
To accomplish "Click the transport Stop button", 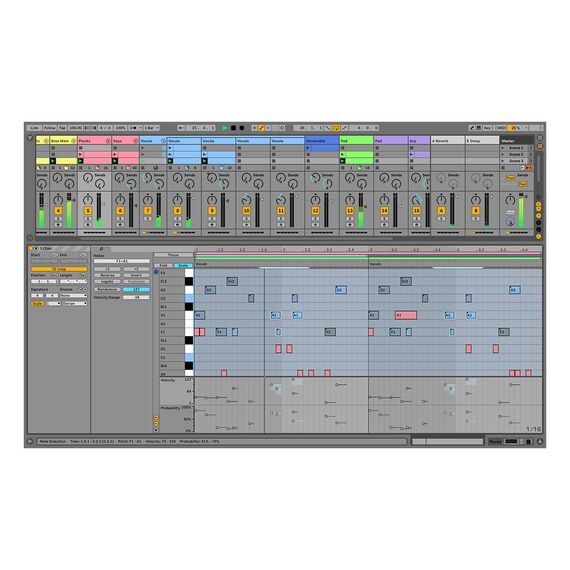I will tap(233, 128).
